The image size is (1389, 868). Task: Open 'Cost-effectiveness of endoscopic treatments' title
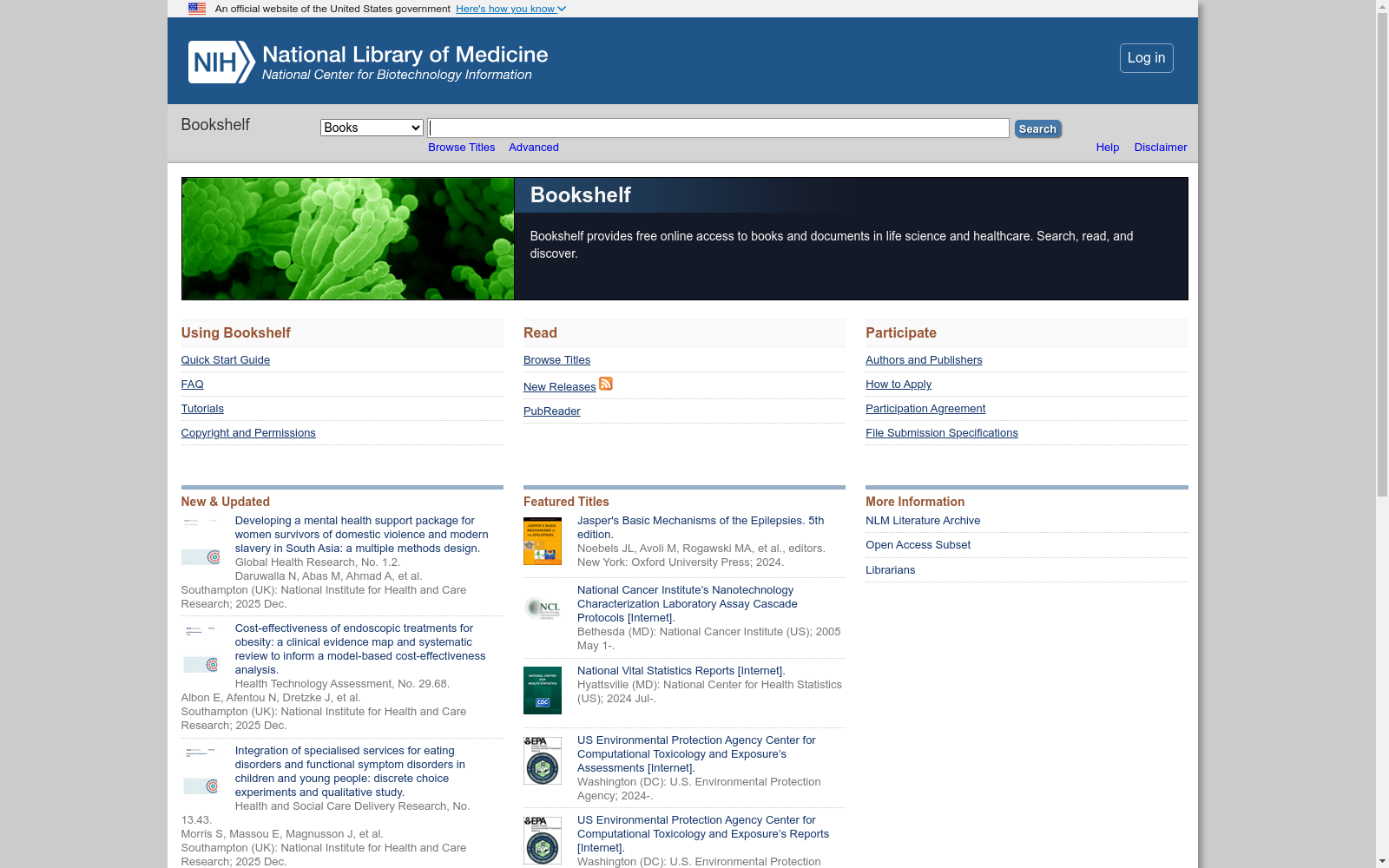pyautogui.click(x=360, y=649)
